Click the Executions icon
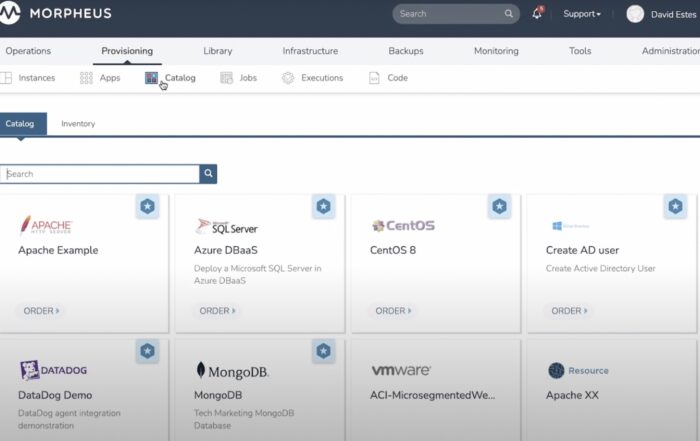This screenshot has height=441, width=700. [x=288, y=78]
